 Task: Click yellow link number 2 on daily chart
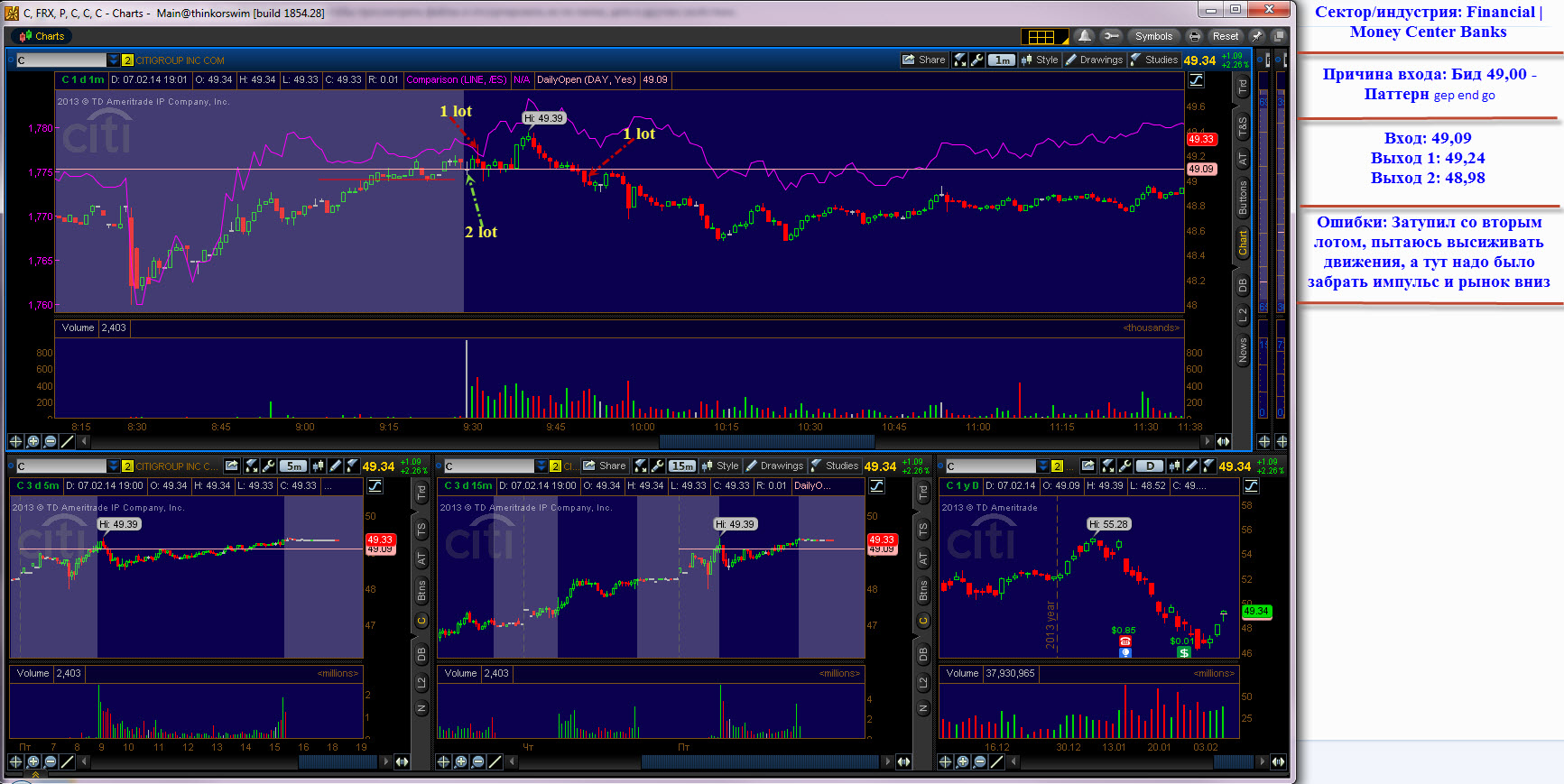pyautogui.click(x=1057, y=466)
